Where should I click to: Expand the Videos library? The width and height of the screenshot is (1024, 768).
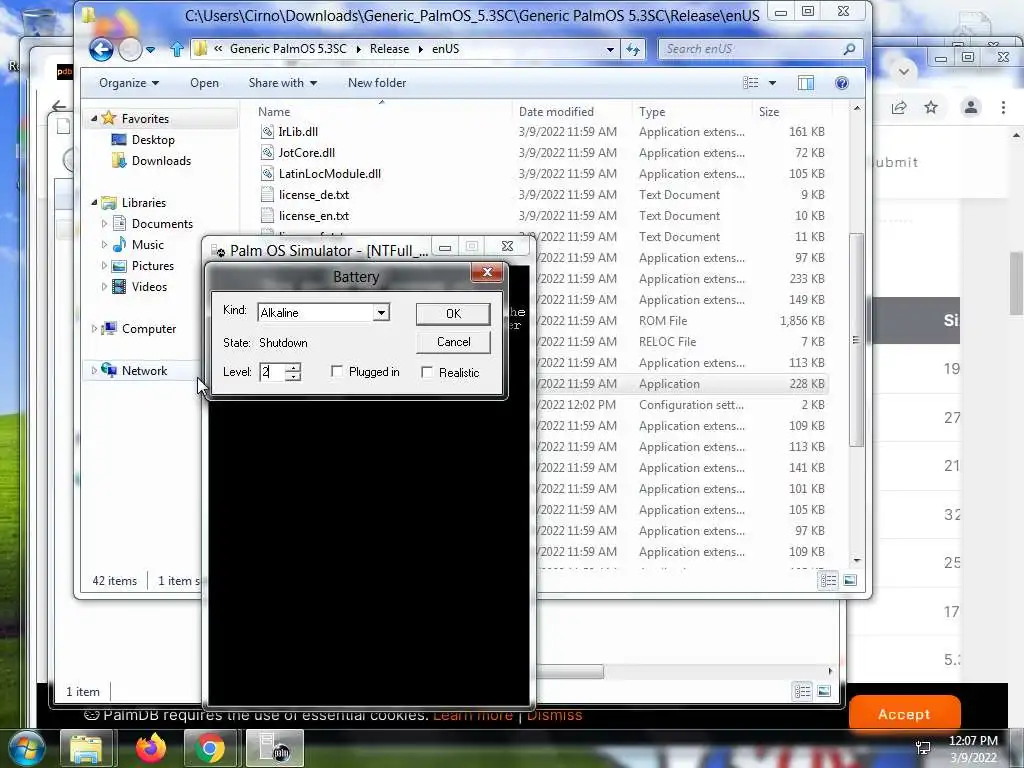[104, 286]
